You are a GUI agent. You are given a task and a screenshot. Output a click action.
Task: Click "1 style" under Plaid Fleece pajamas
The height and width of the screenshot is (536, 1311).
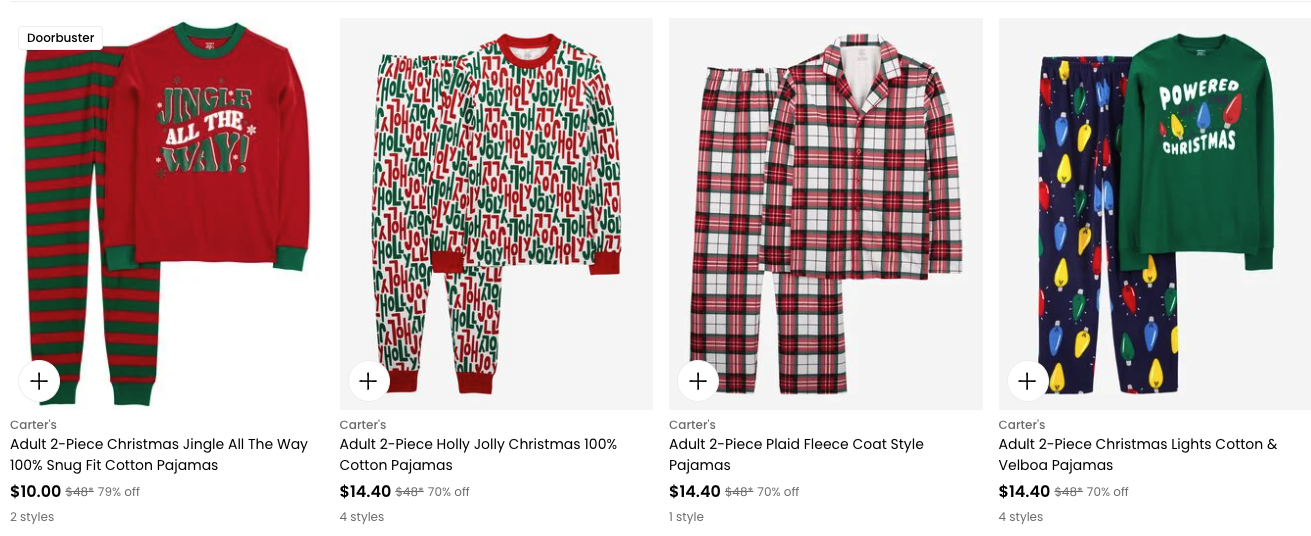pyautogui.click(x=686, y=517)
